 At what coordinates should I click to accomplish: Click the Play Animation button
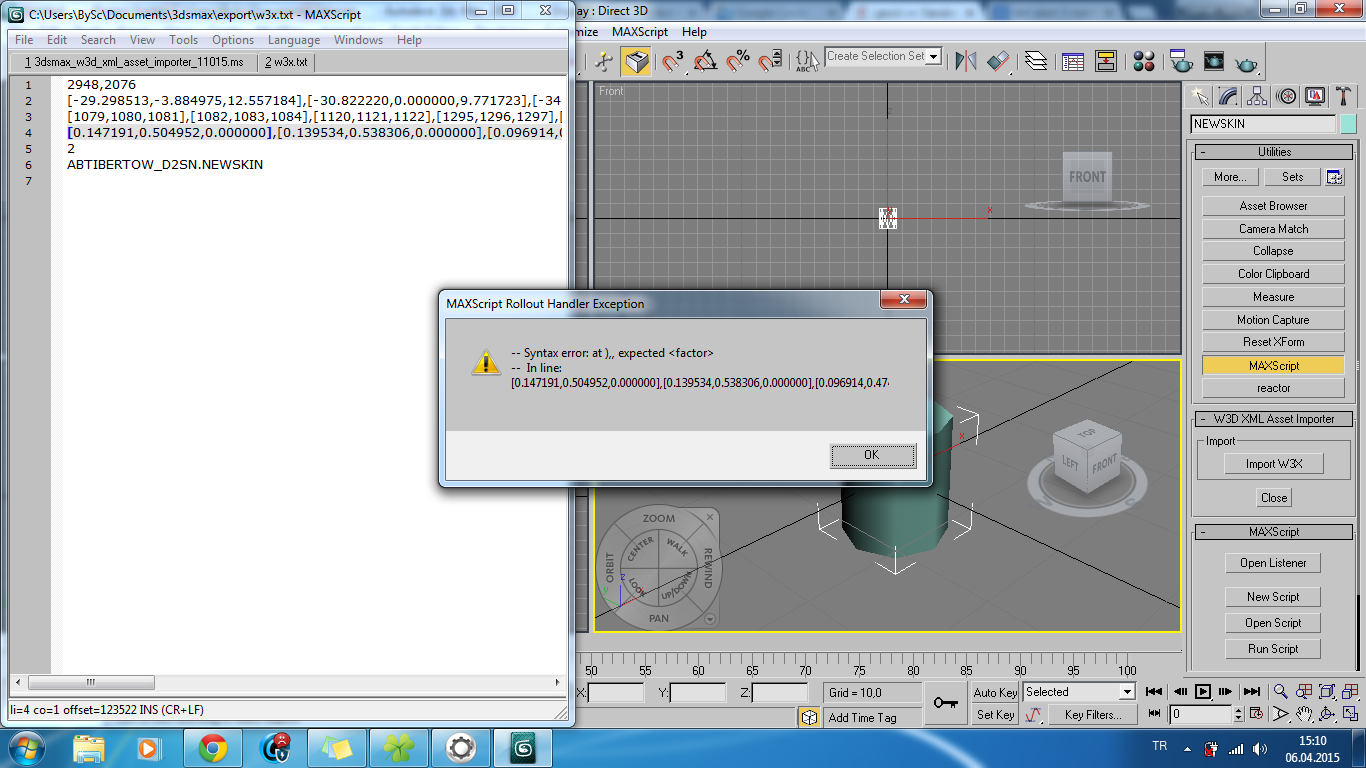[x=1203, y=692]
